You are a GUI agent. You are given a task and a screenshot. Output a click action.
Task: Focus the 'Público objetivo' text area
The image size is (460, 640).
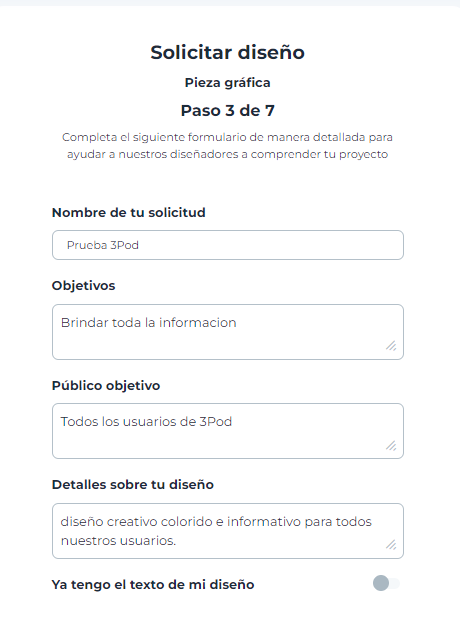coord(228,431)
